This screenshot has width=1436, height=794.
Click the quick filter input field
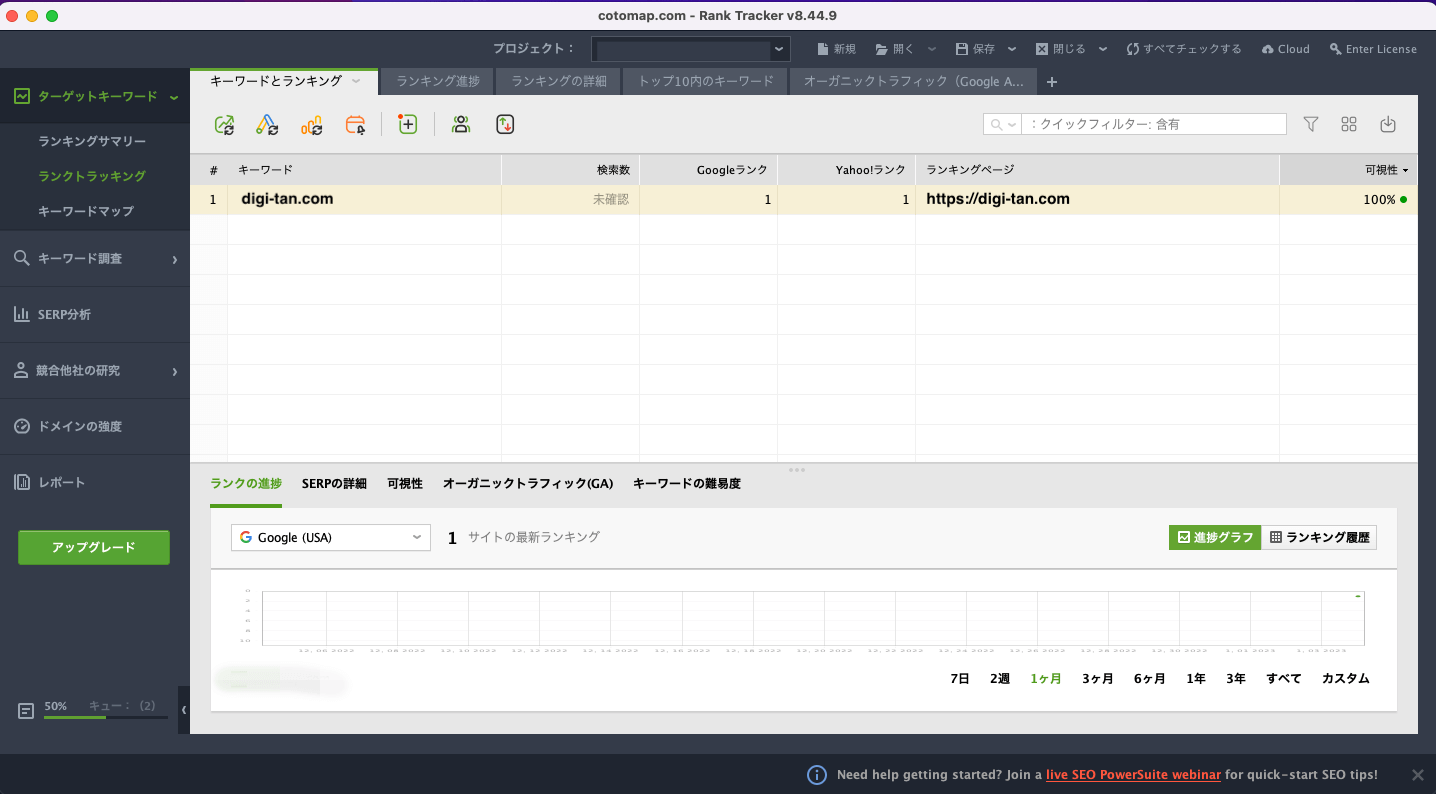[x=1155, y=124]
